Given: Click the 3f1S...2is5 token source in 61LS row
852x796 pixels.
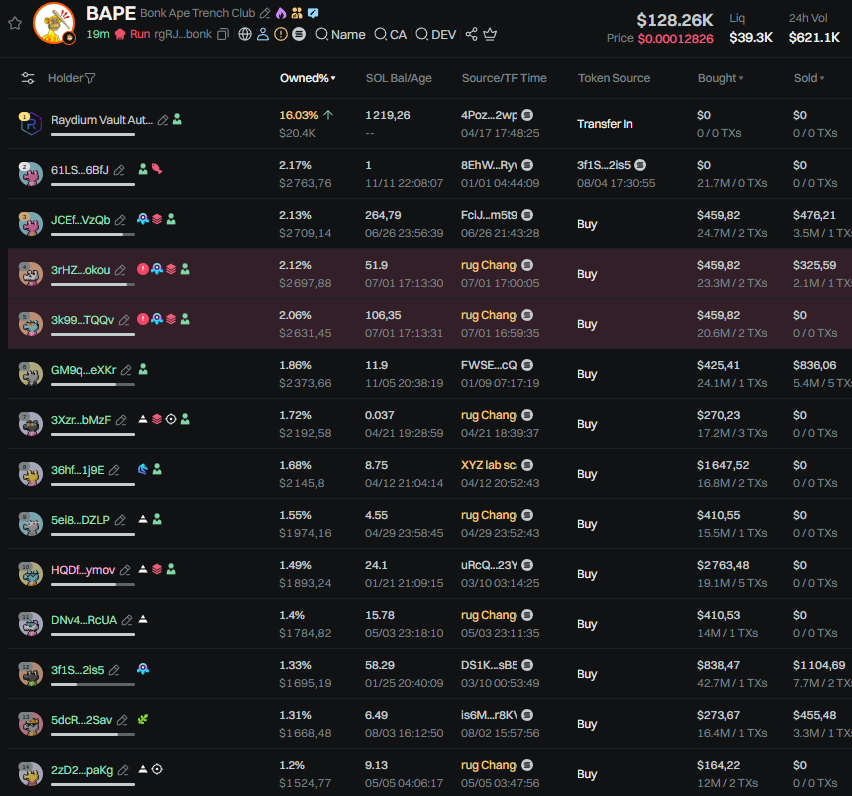Looking at the screenshot, I should tap(604, 165).
